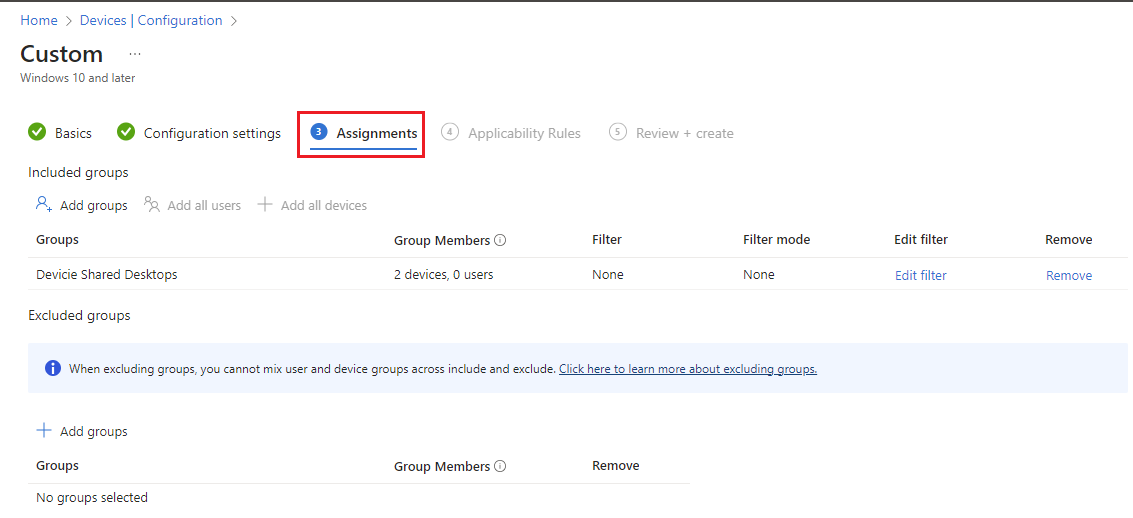1133x518 pixels.
Task: Click the Group Members info icon in Excluded groups
Action: pyautogui.click(x=500, y=466)
